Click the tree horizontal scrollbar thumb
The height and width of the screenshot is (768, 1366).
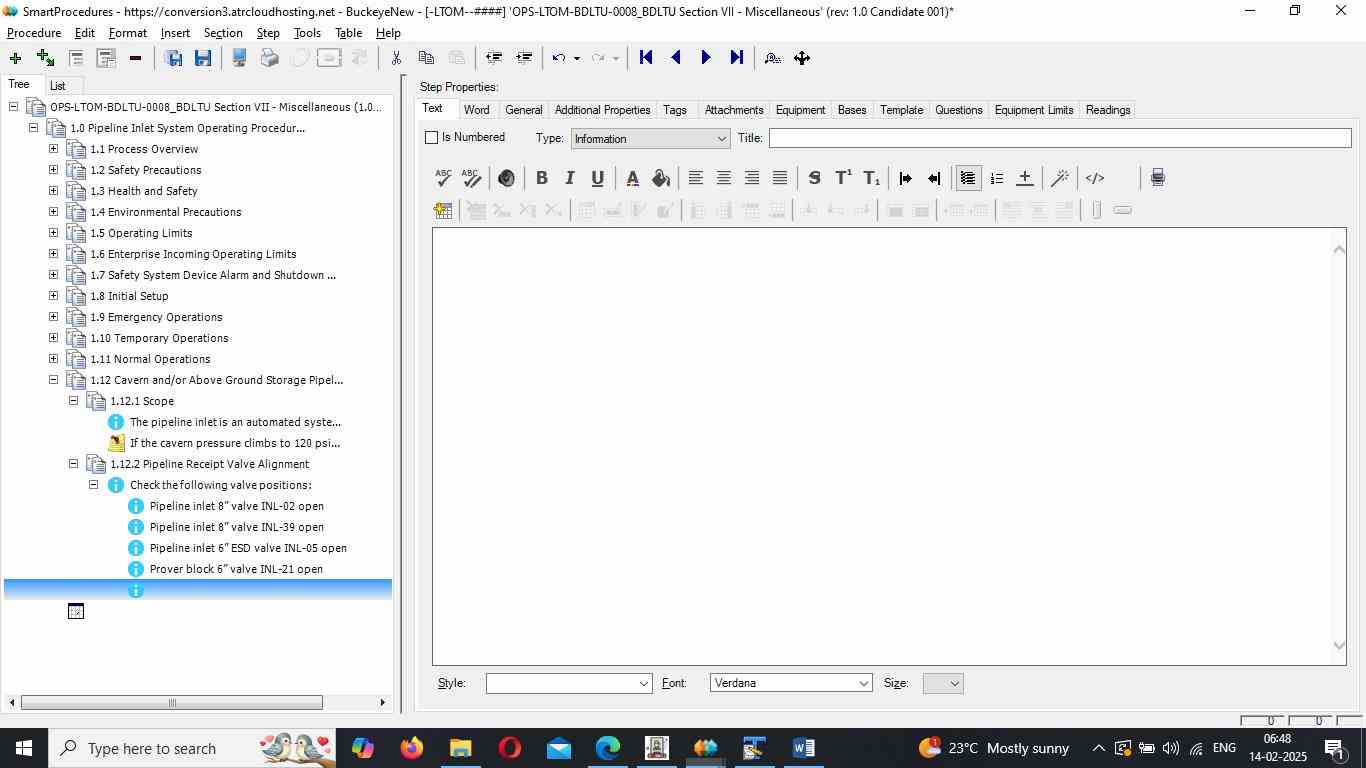[172, 703]
